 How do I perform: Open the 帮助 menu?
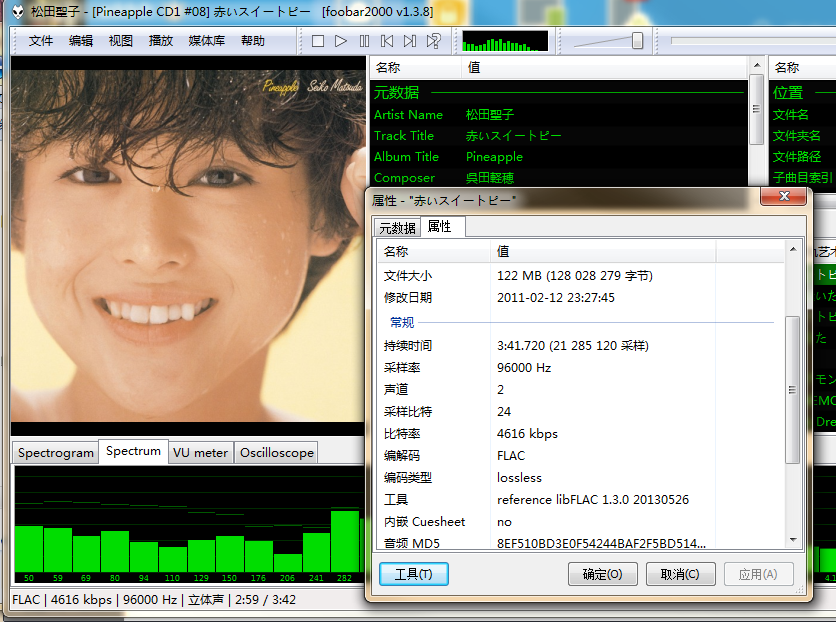click(253, 41)
